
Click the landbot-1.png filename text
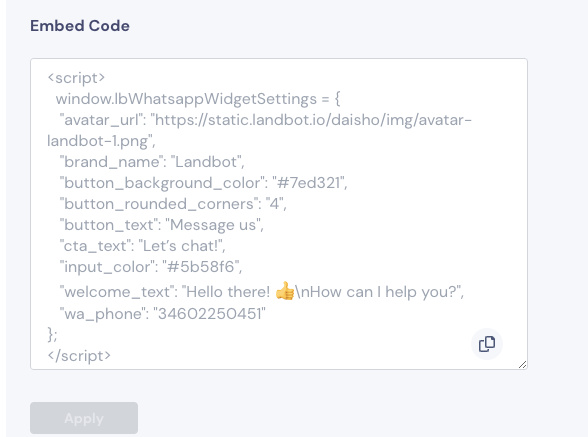point(98,141)
